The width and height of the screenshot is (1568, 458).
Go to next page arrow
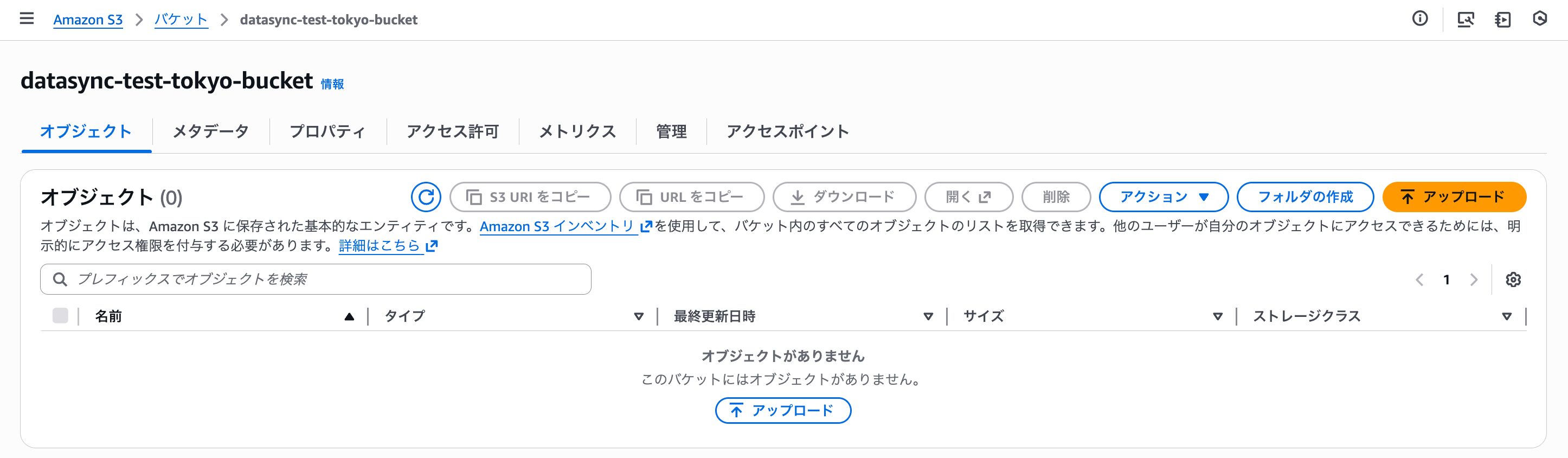[1474, 279]
